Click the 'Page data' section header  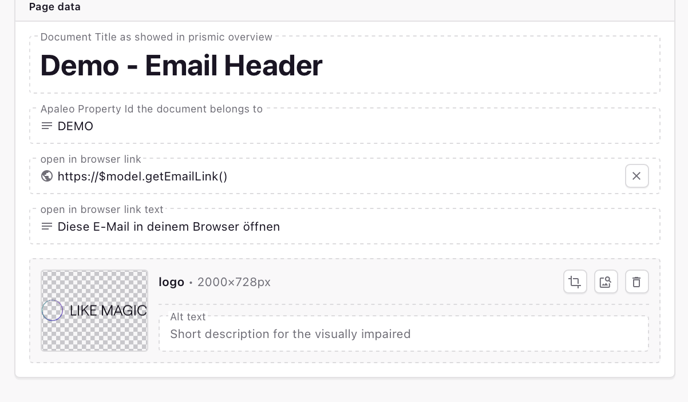point(55,7)
